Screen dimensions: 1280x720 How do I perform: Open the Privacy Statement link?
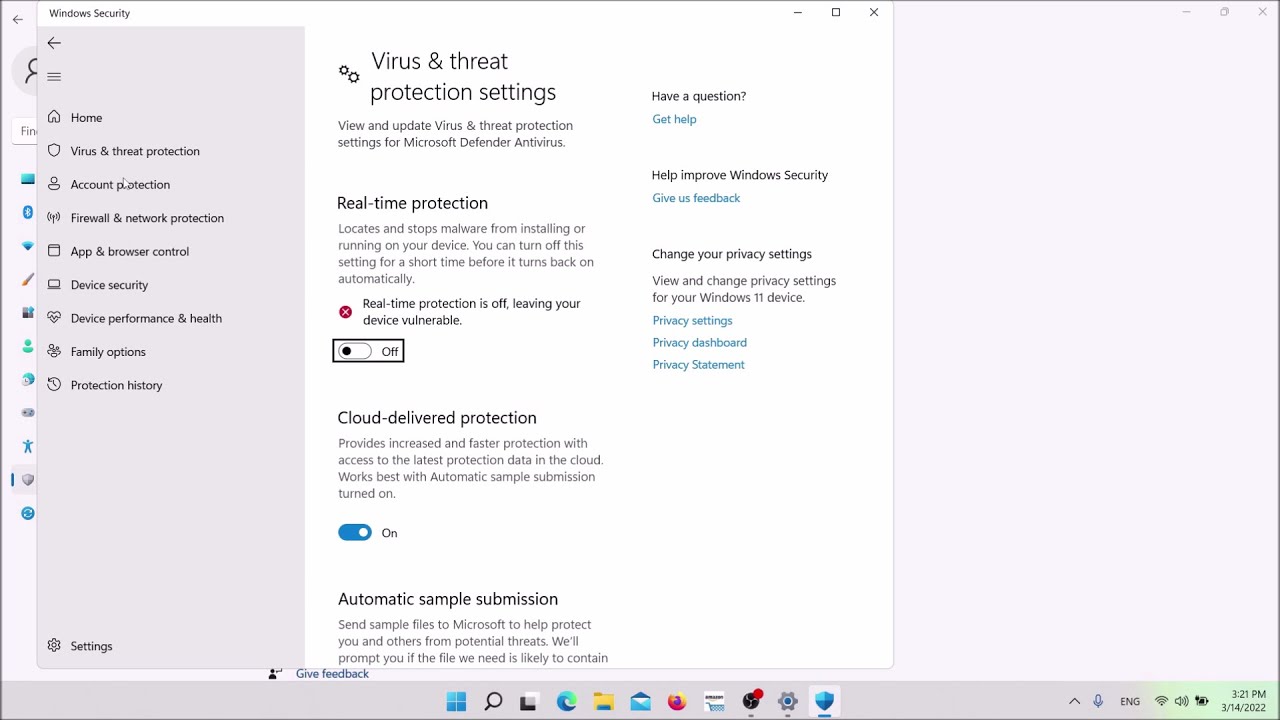698,365
